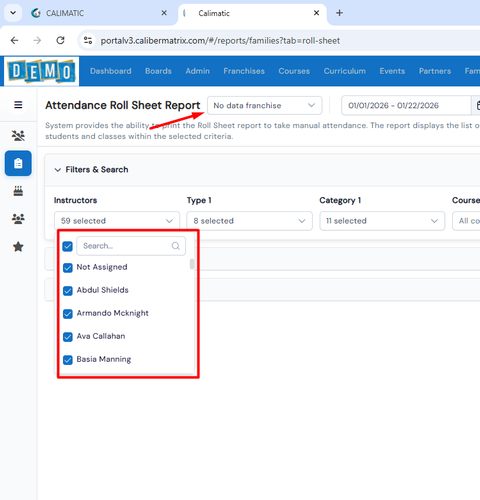Select the highlighted roll sheet clipboard icon
480x500 pixels.
coord(18,163)
